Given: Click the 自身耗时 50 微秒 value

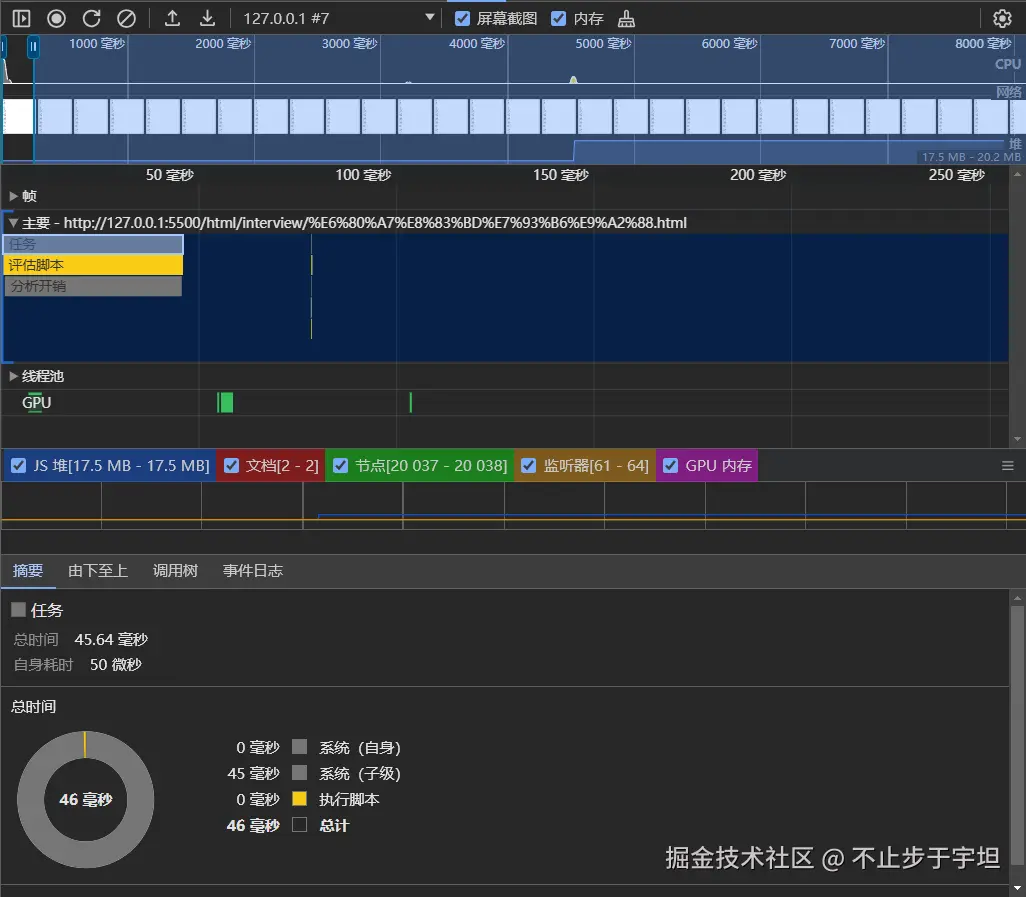Looking at the screenshot, I should 116,665.
